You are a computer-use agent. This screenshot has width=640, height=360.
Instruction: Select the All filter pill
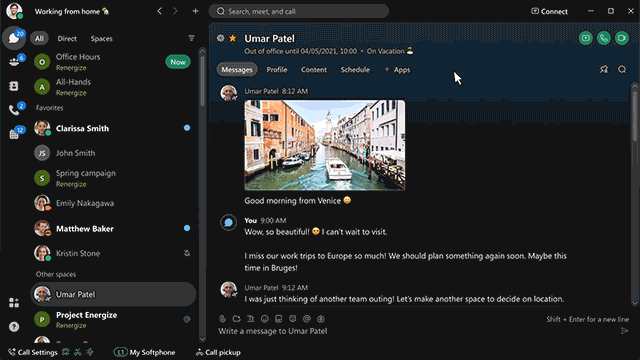39,38
